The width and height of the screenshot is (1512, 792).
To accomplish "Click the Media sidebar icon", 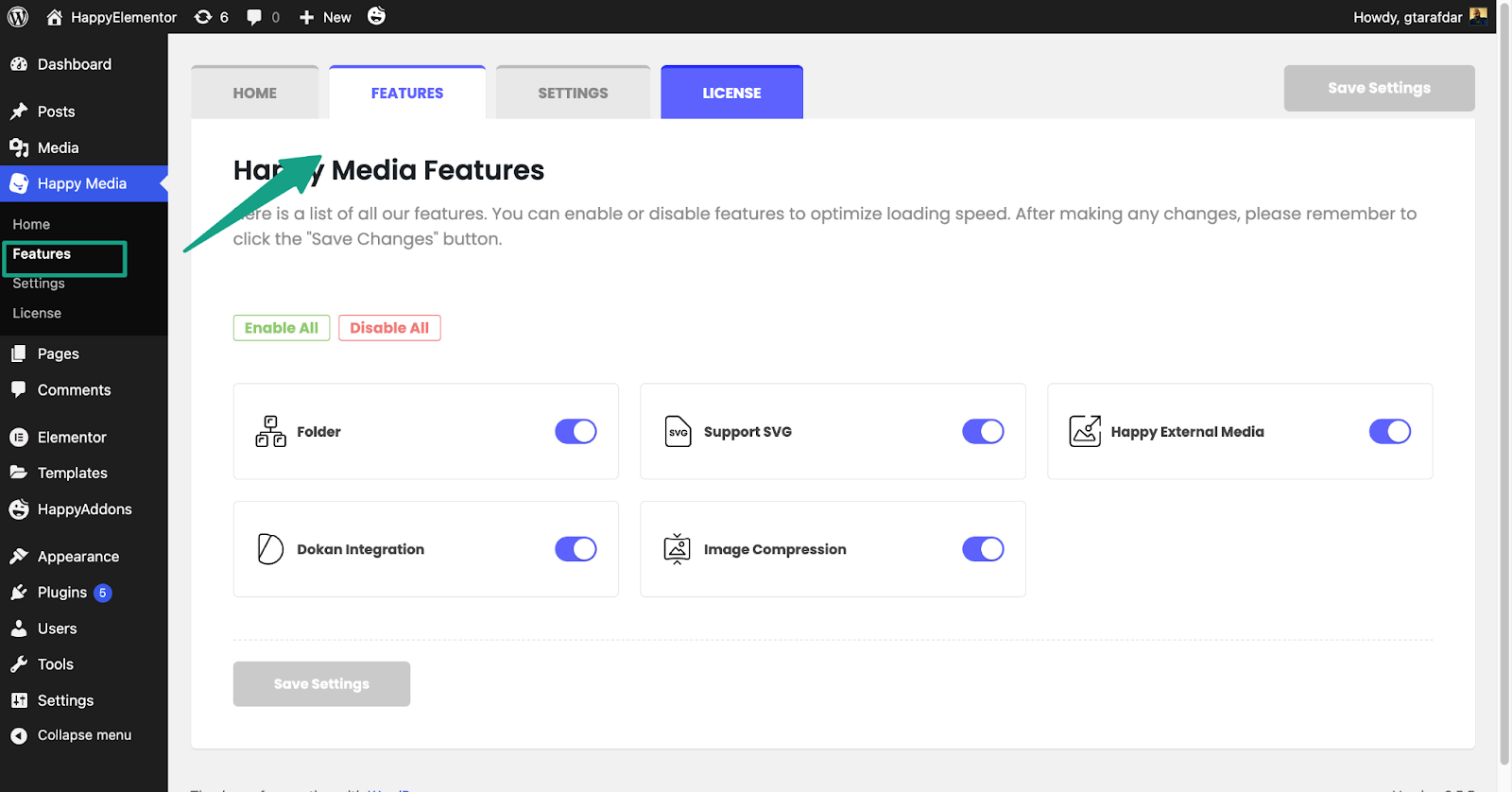I will coord(19,147).
